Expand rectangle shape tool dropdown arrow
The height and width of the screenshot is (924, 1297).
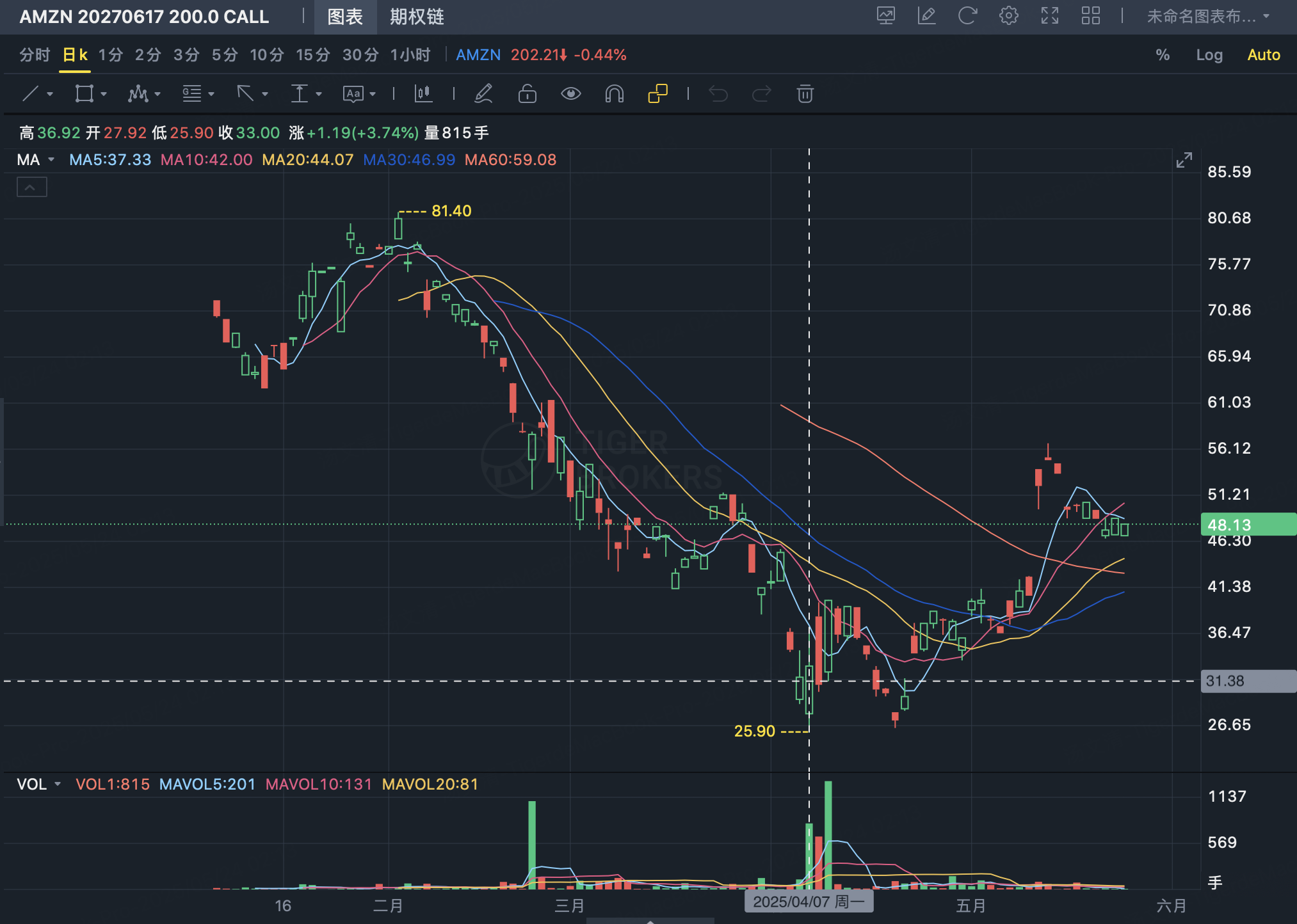pos(104,95)
